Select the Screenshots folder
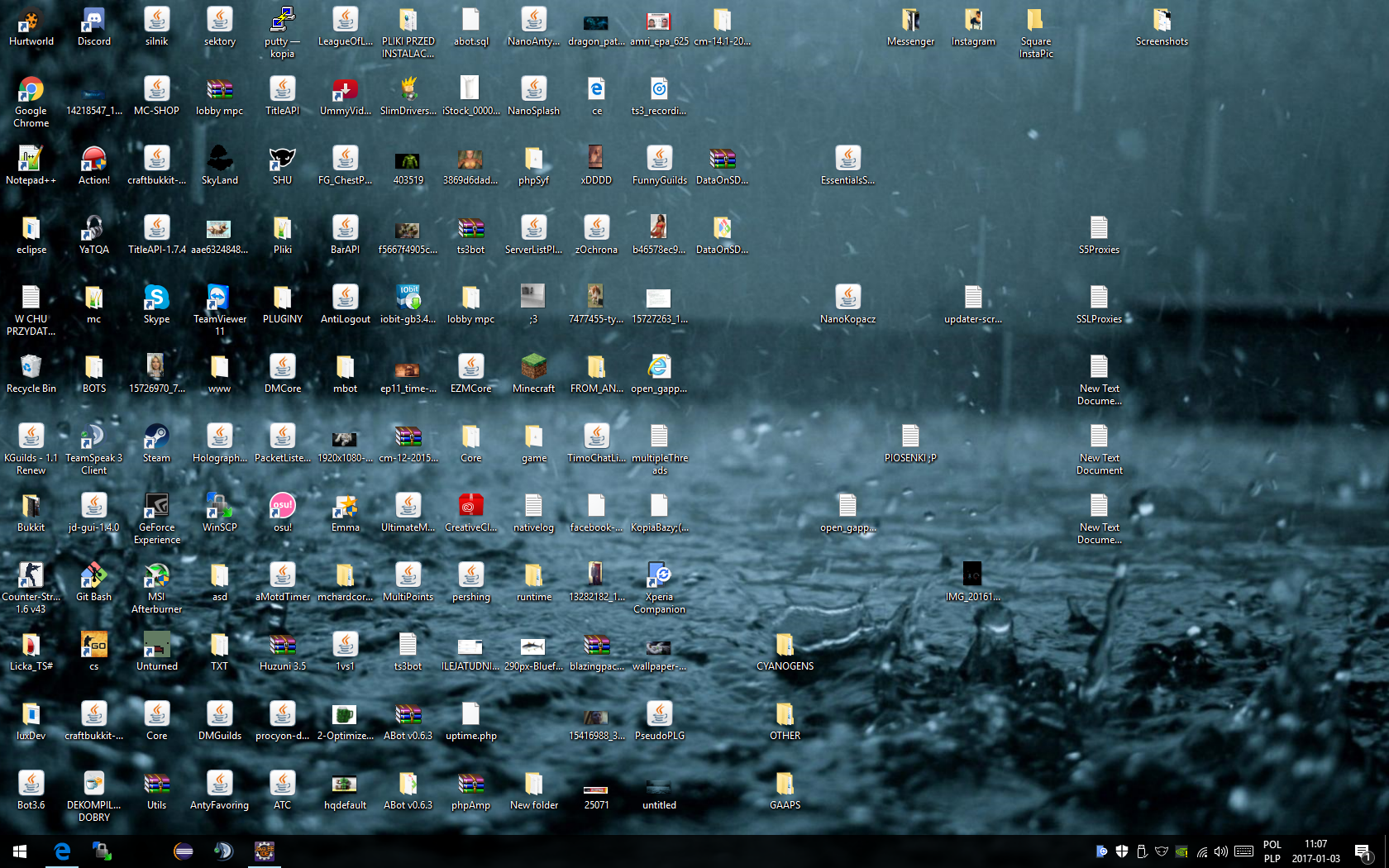 1162,21
